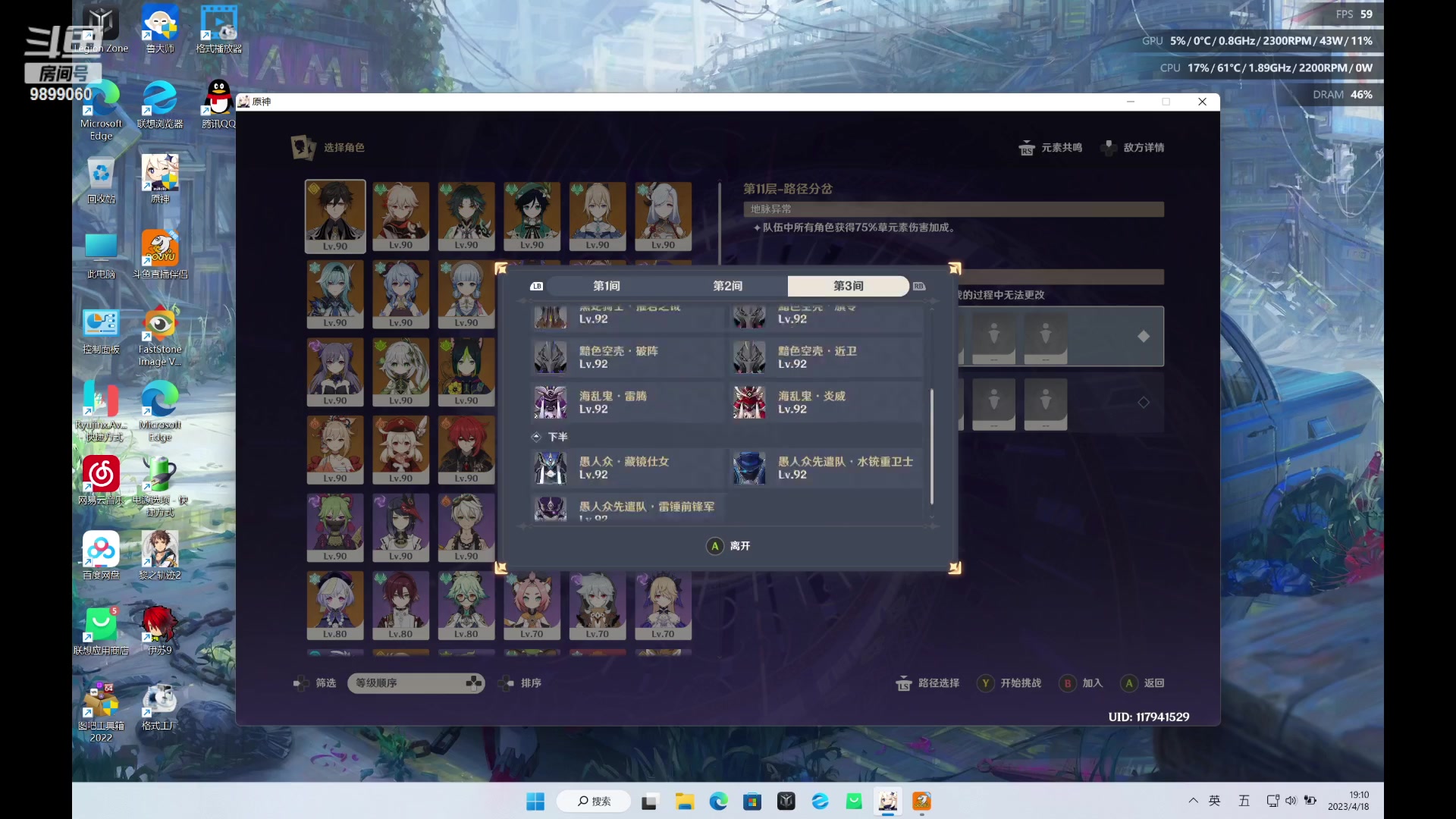Click the 黯色空壳·近卫 enemy entry
Screen dimensions: 1456x819
click(827, 357)
